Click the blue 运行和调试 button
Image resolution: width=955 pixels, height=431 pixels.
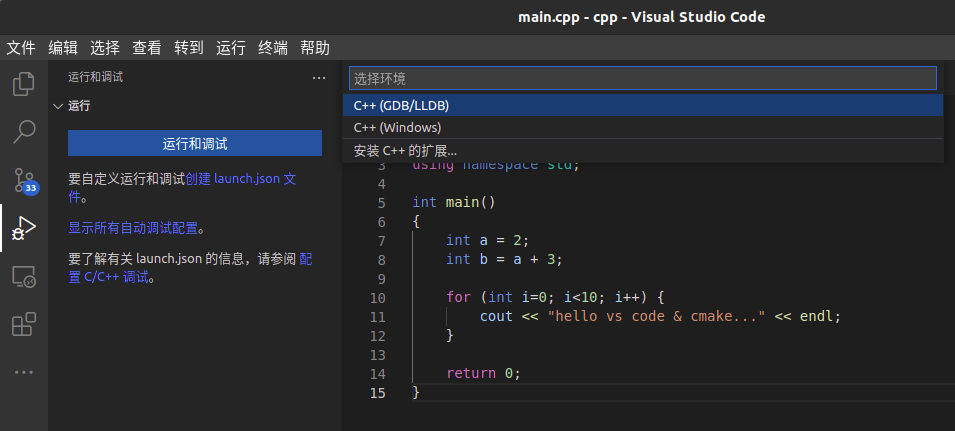tap(195, 144)
